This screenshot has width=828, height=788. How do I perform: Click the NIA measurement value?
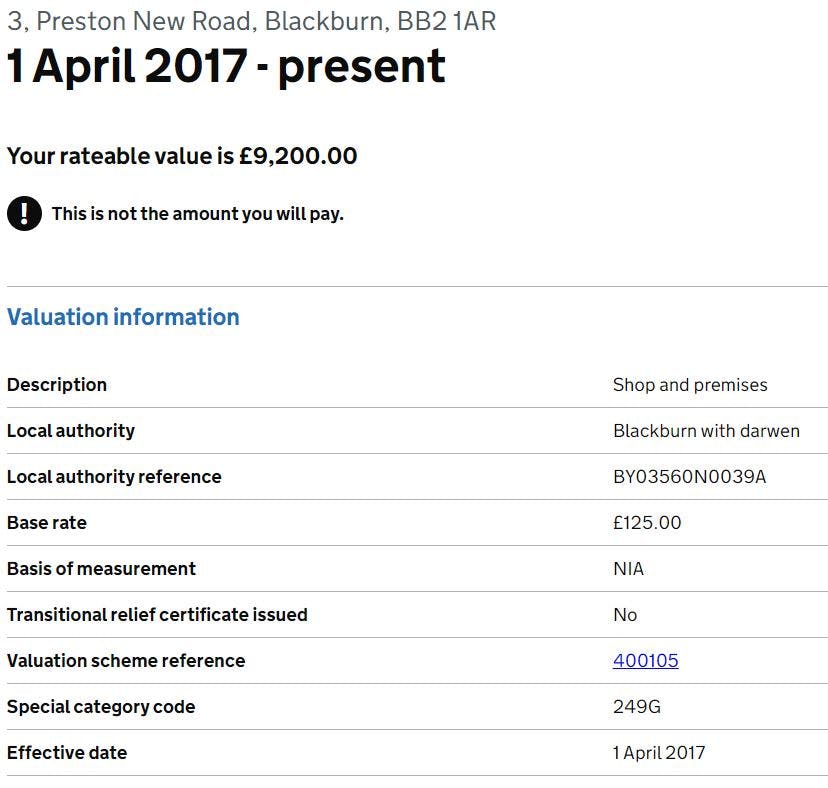point(628,569)
